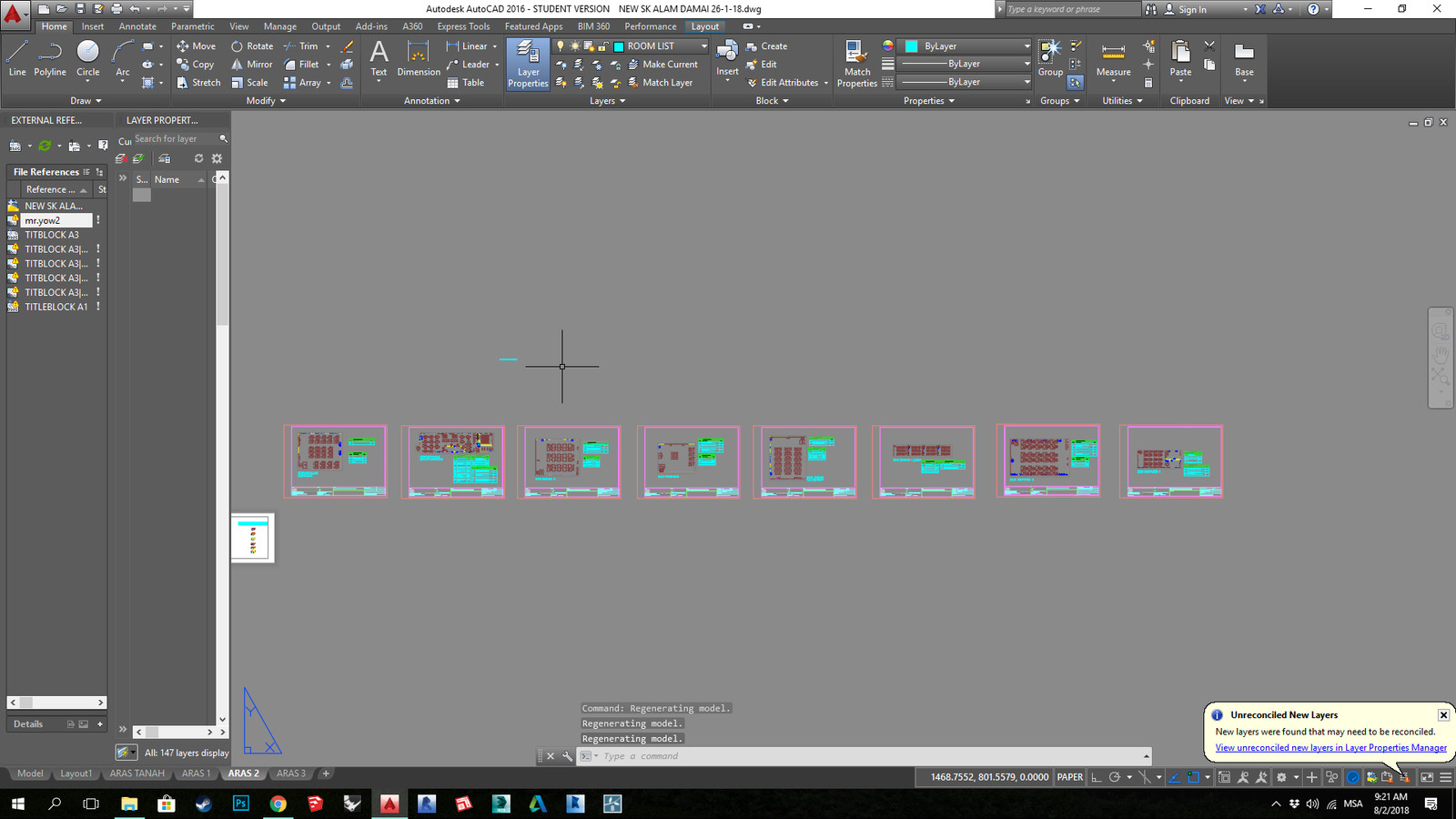Select the Polyline tool
1456x819 pixels.
click(x=50, y=58)
